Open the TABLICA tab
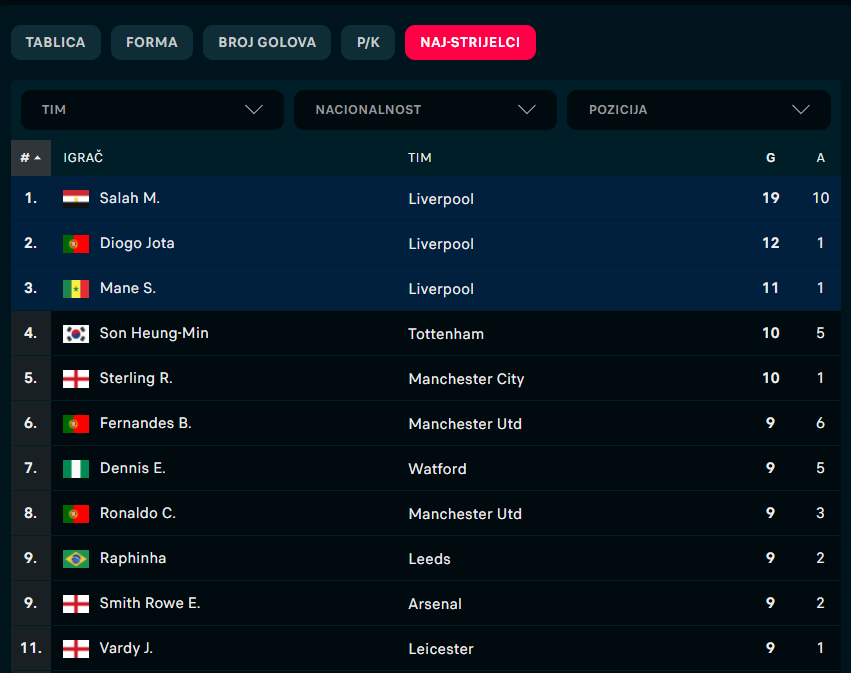Image resolution: width=851 pixels, height=673 pixels. [x=55, y=42]
